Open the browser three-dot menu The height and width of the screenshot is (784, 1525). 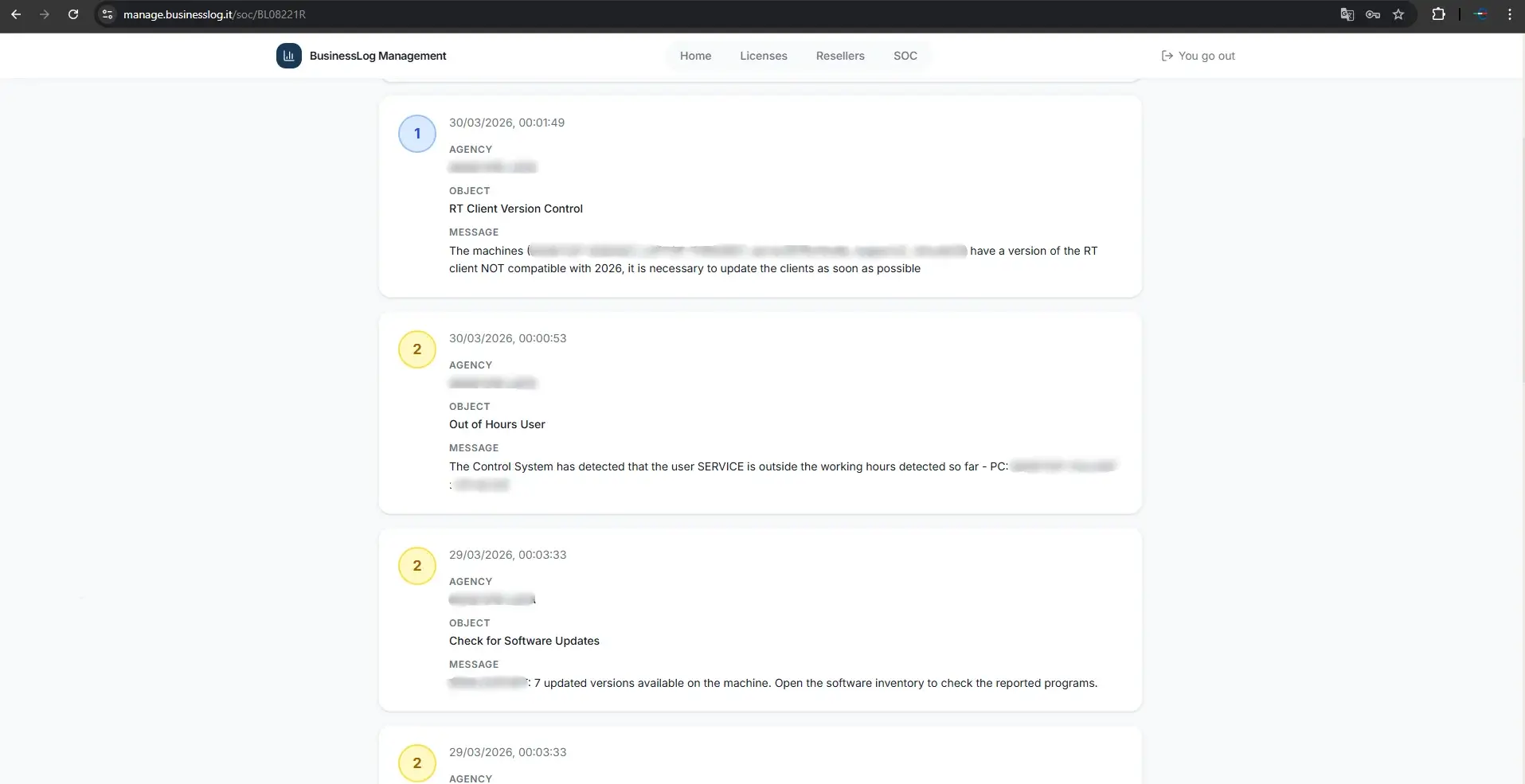[1509, 14]
